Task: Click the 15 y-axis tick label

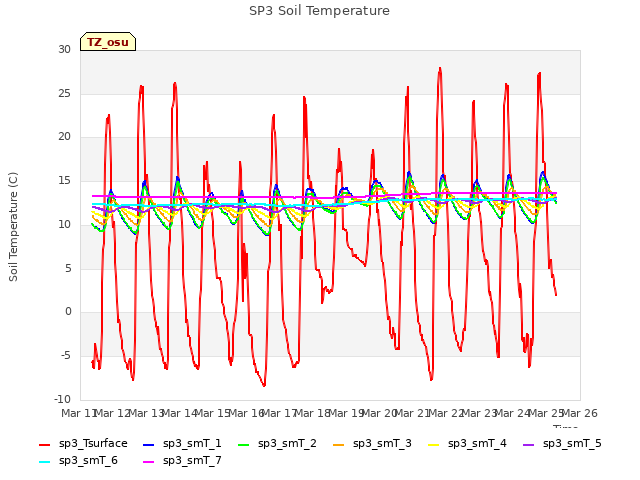Action: [64, 180]
